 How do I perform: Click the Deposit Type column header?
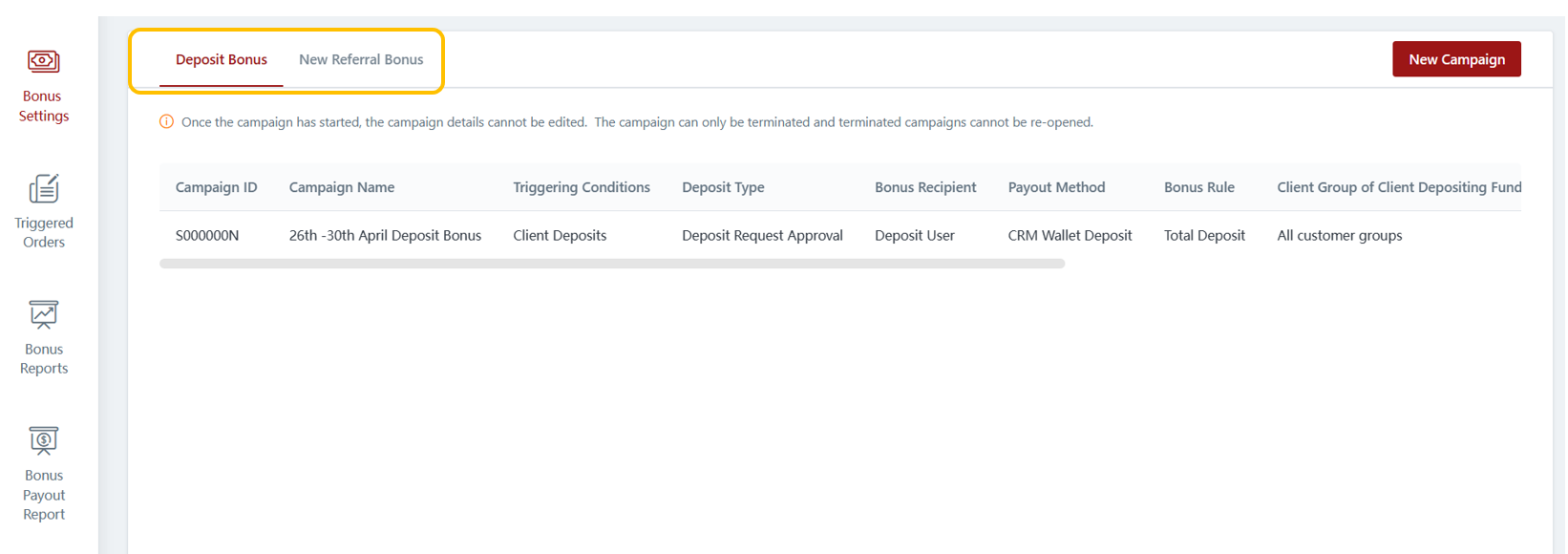(x=723, y=187)
